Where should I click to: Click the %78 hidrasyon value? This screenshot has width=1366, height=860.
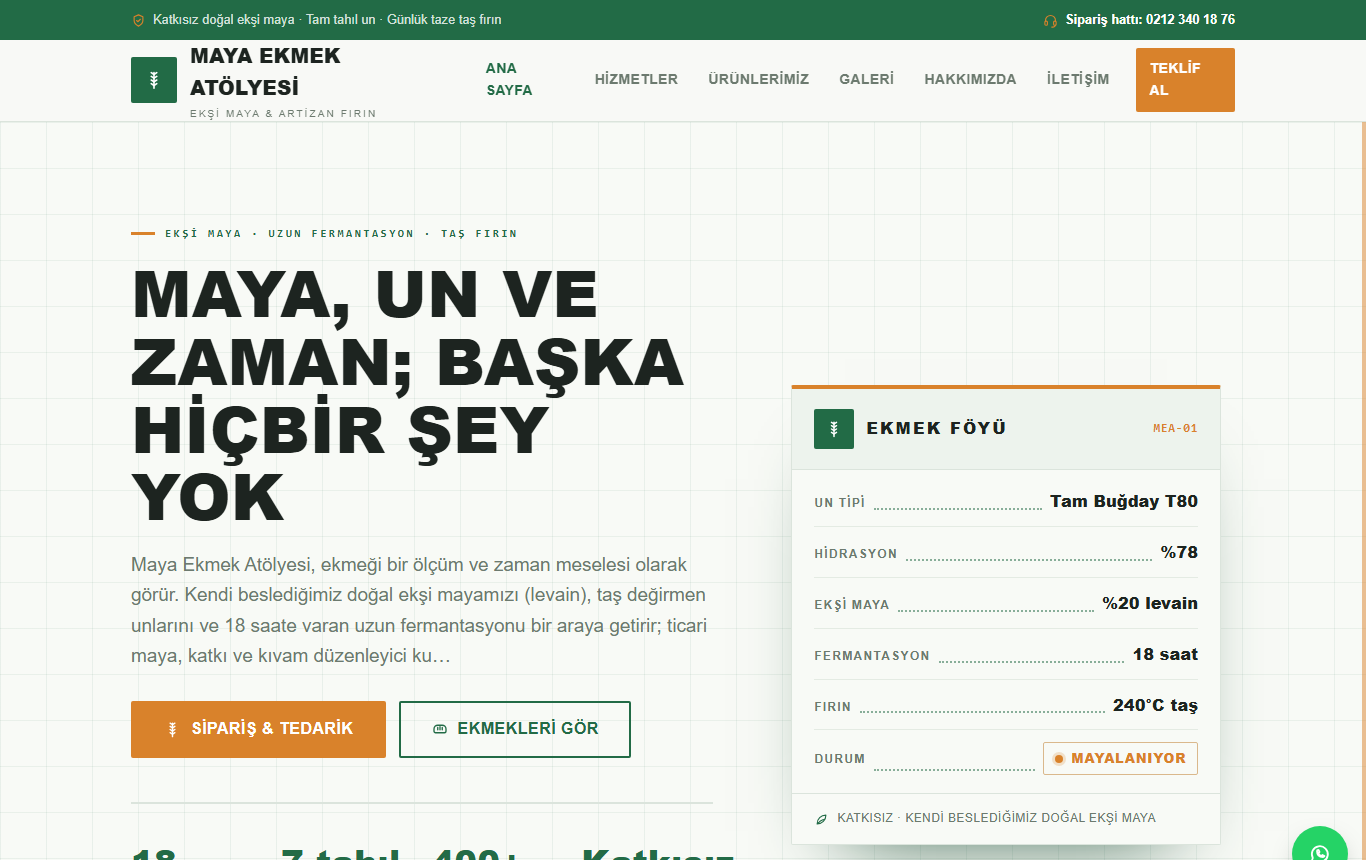(1179, 552)
